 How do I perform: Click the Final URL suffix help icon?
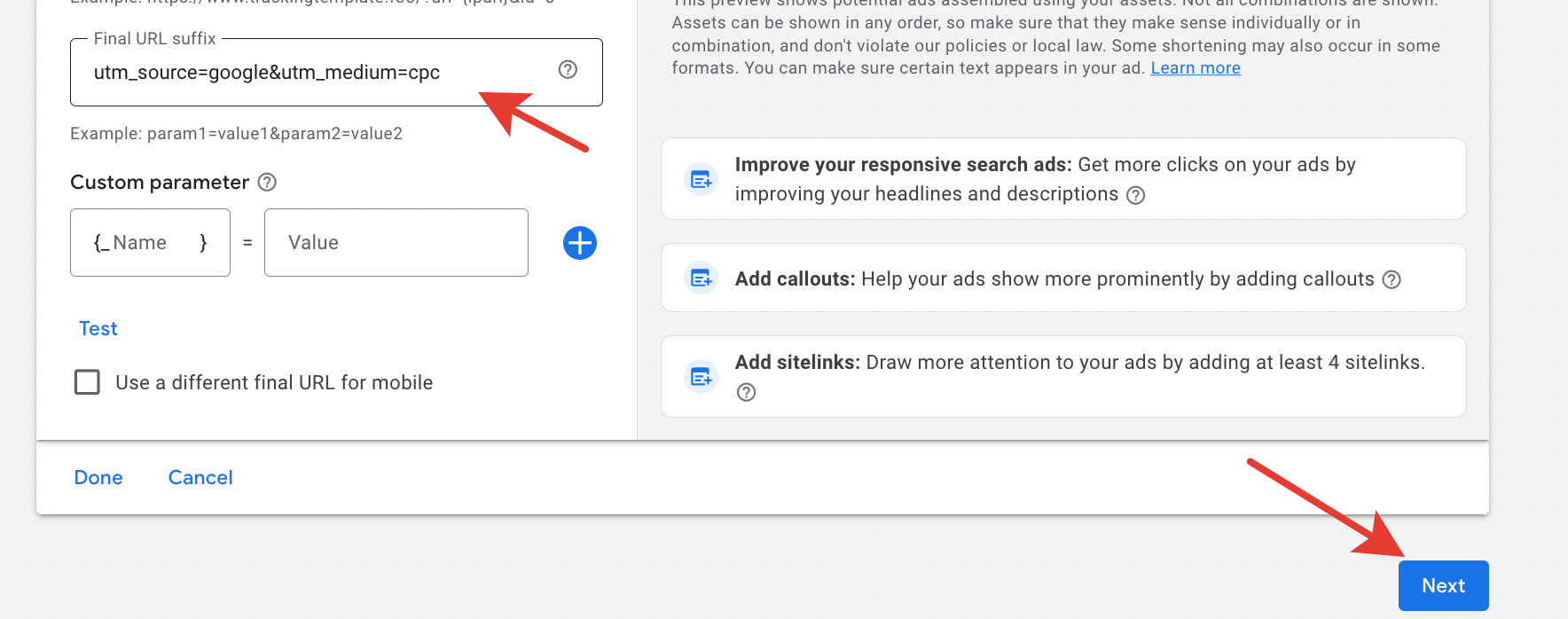(x=568, y=70)
